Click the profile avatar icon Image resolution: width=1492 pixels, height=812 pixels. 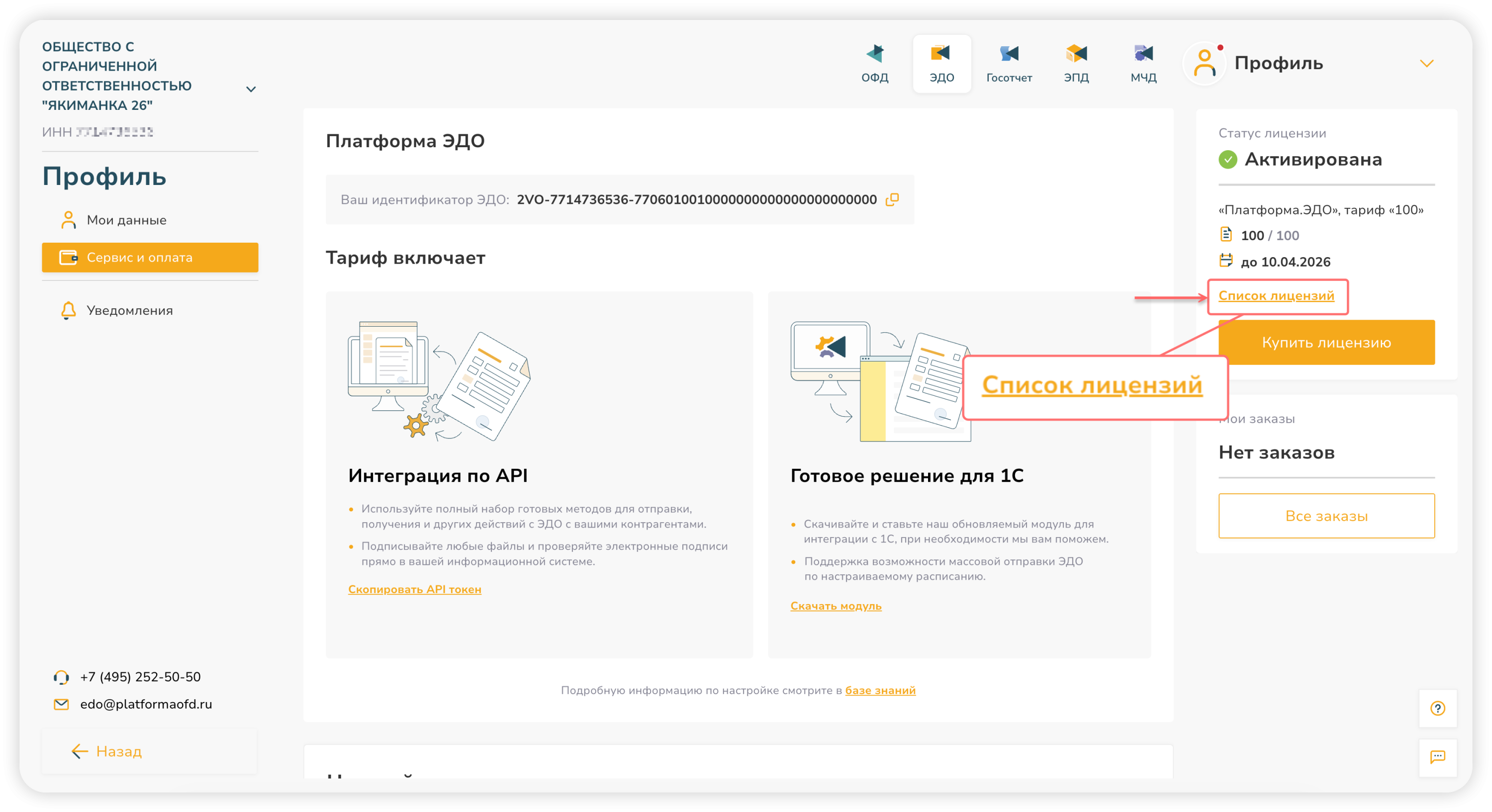click(x=1205, y=63)
